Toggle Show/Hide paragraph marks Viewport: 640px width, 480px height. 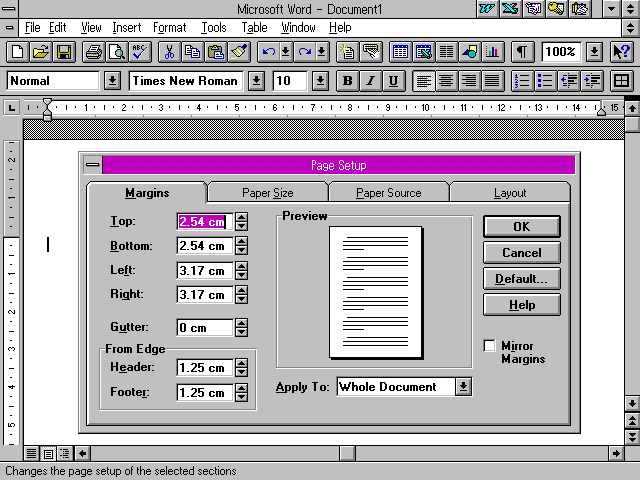522,52
